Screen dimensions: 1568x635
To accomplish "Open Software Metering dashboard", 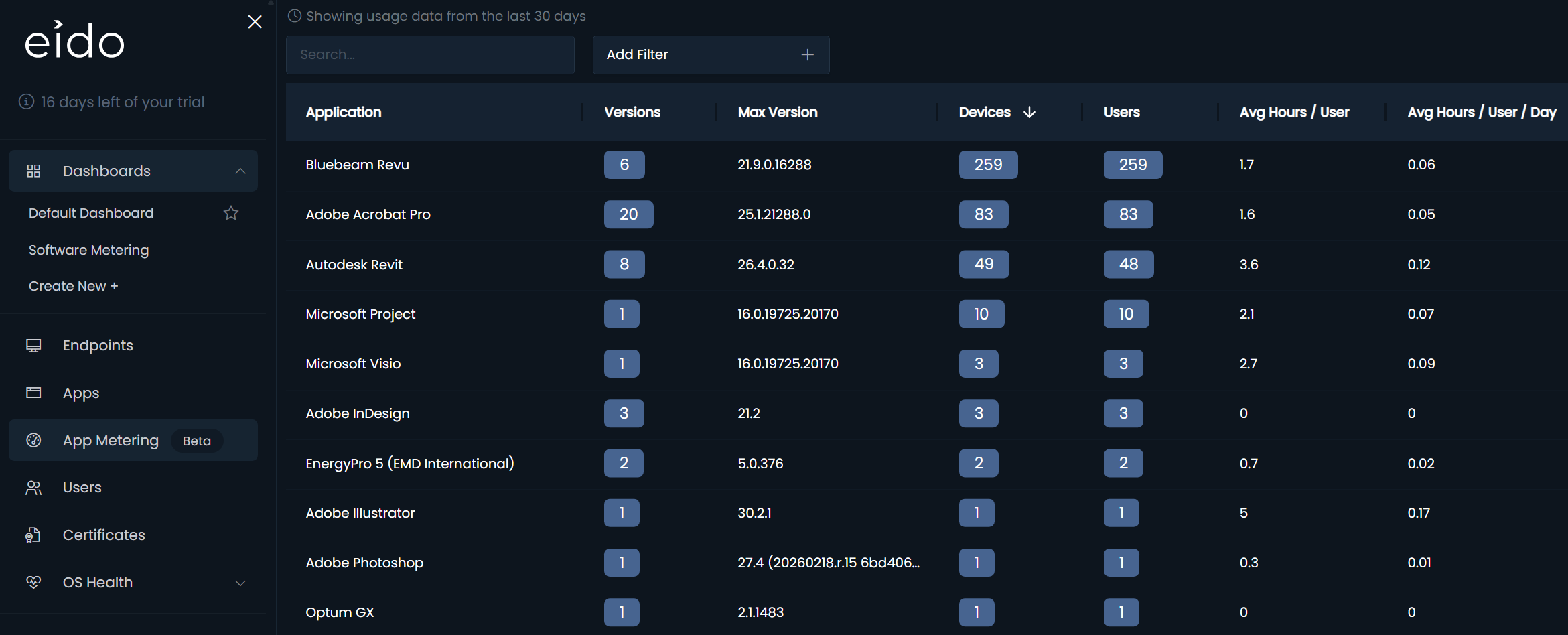I will [x=89, y=250].
